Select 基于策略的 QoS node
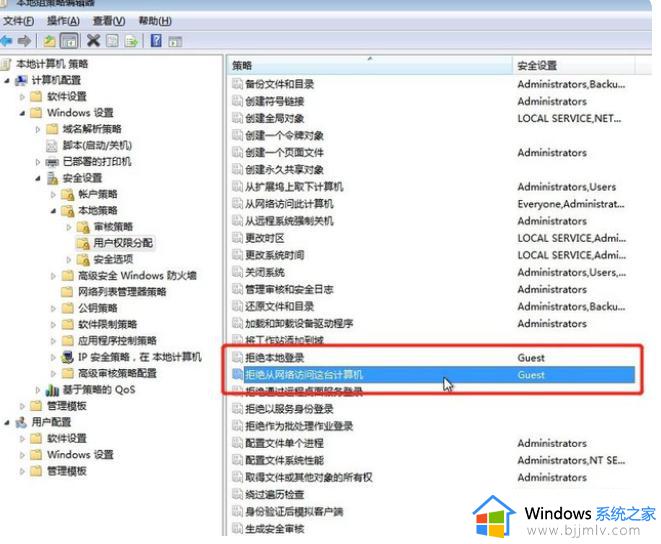 pos(99,390)
